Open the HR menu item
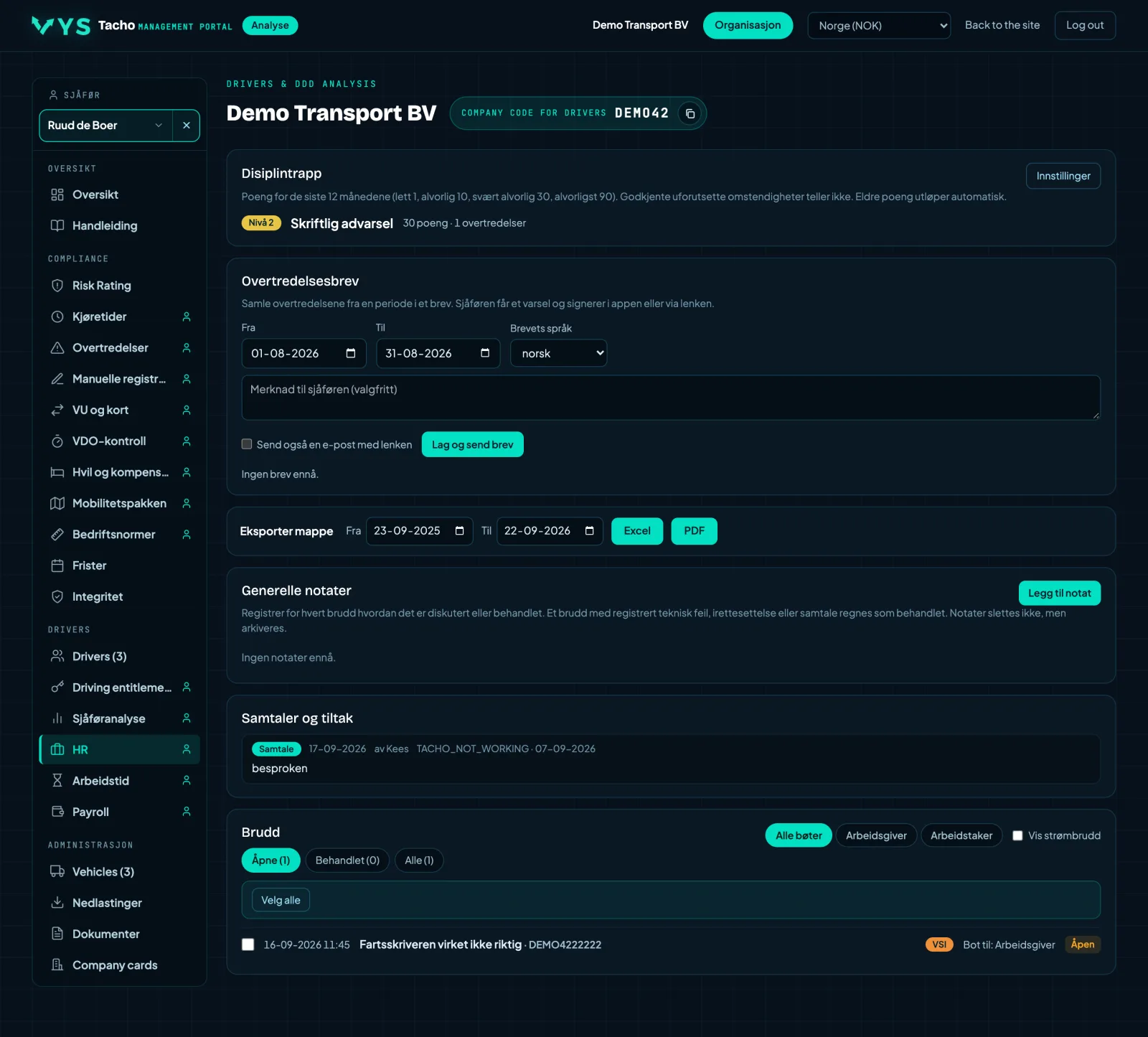 click(119, 749)
